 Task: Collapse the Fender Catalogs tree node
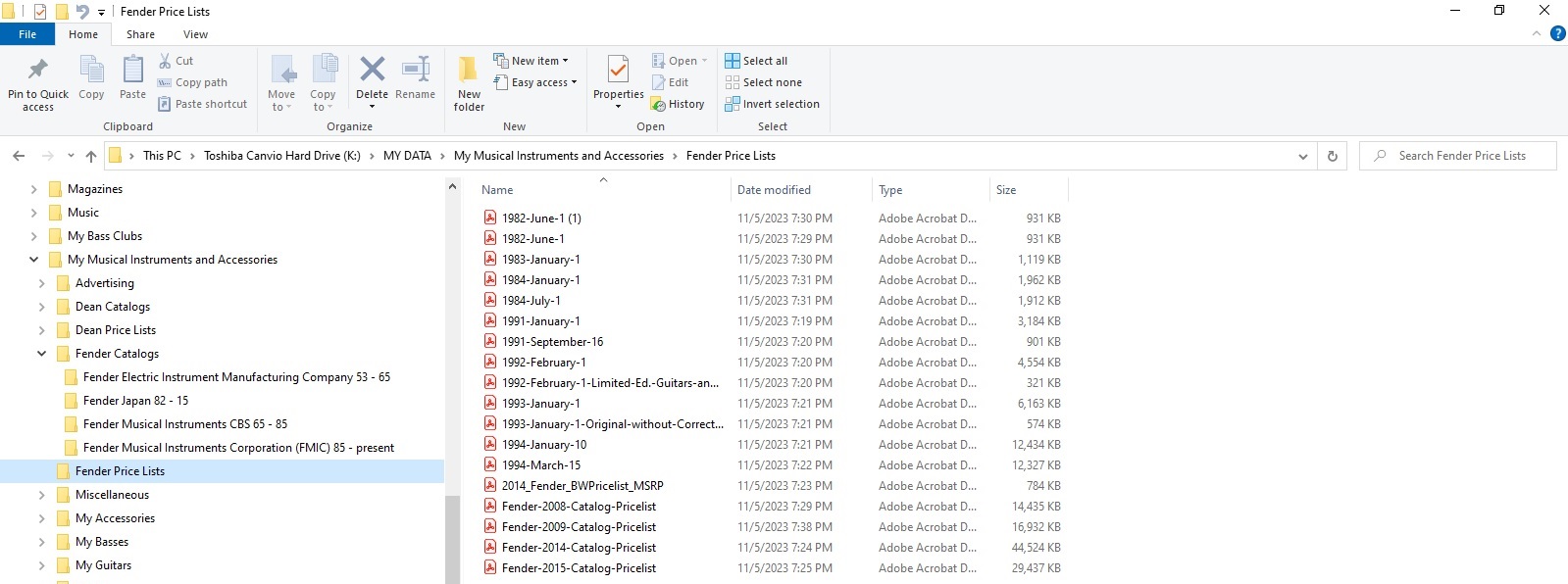(41, 354)
